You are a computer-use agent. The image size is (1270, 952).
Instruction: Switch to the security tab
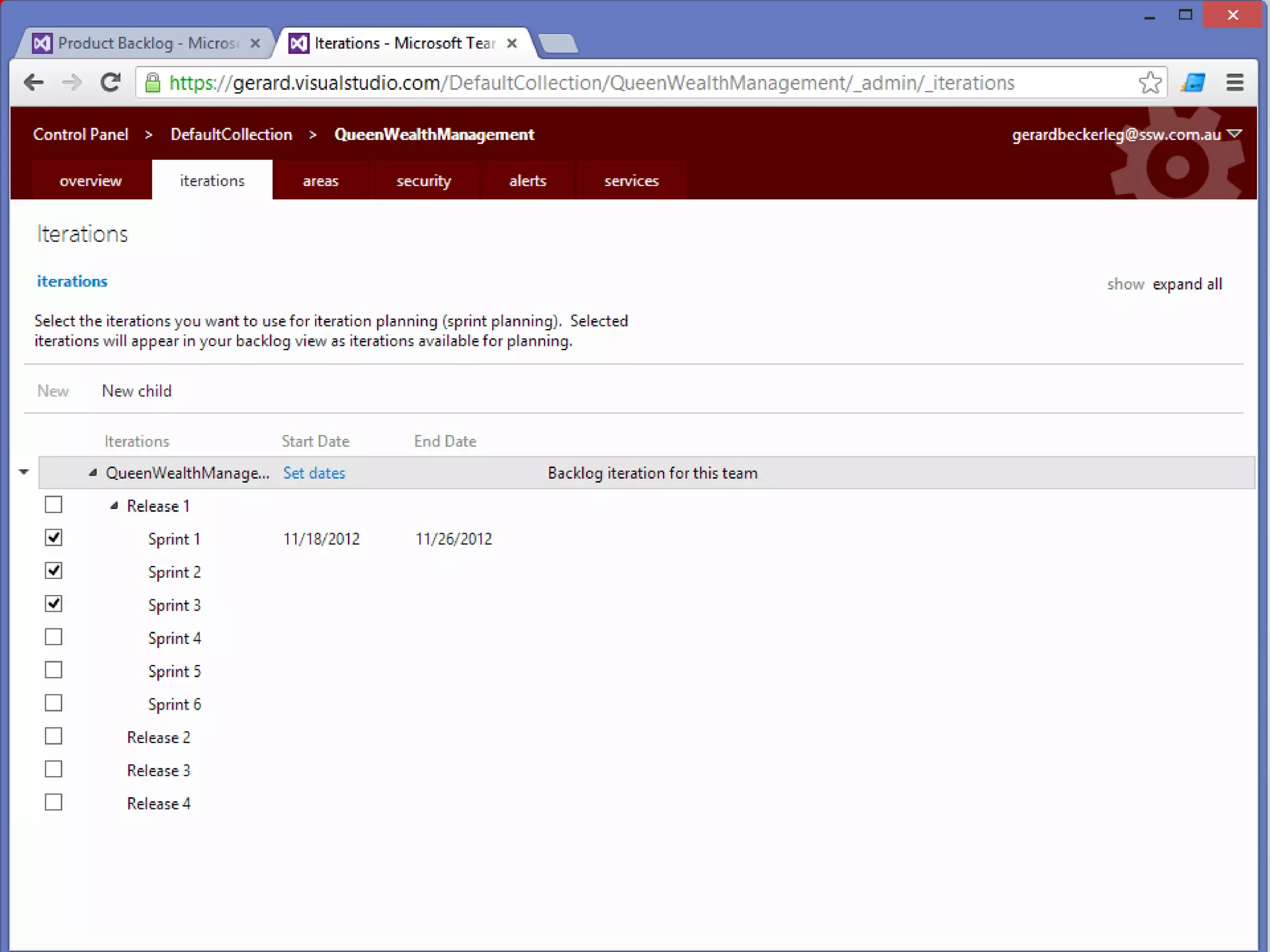point(424,180)
